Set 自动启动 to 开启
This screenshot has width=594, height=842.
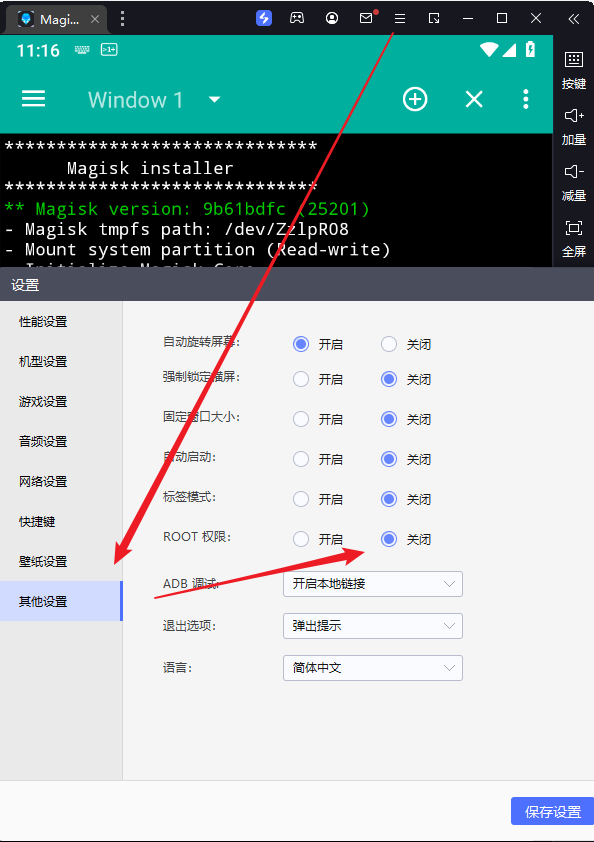click(x=301, y=459)
